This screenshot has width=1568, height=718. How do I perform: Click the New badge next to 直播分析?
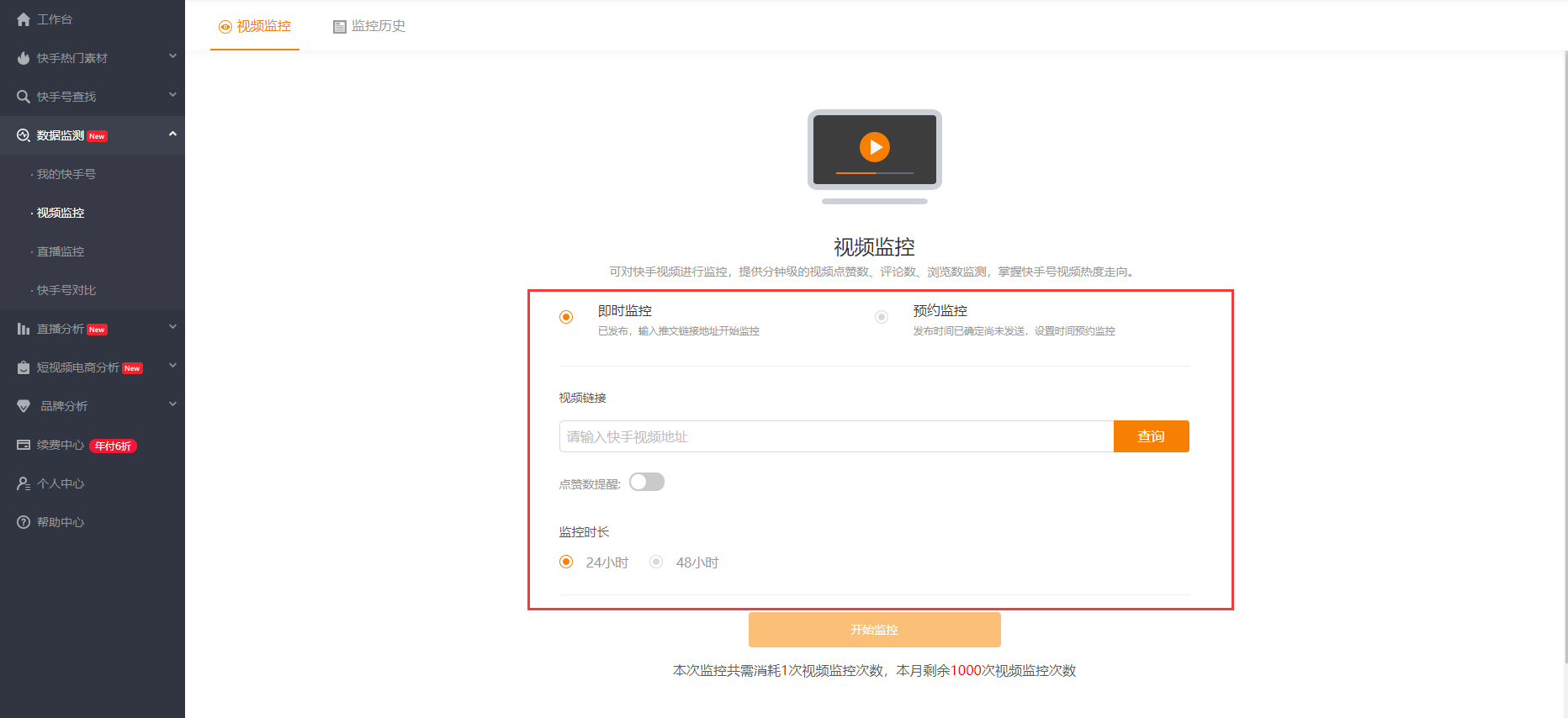pos(98,330)
